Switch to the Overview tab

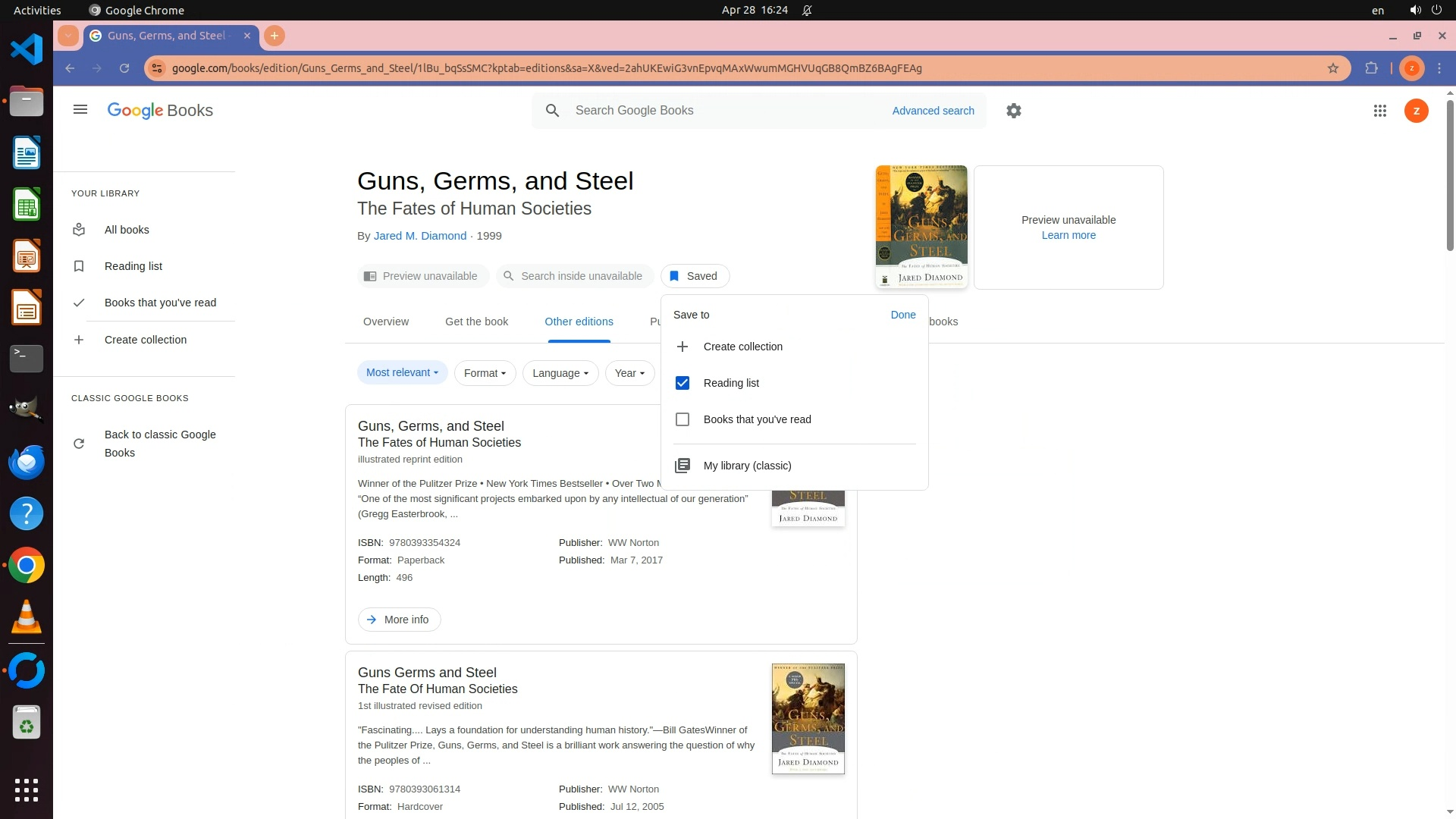pos(386,322)
